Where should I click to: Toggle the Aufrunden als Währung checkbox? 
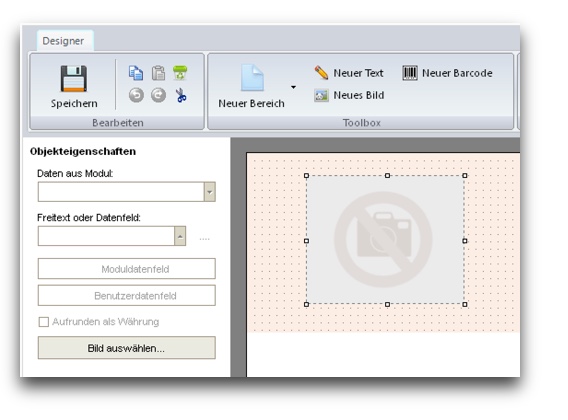pos(44,322)
